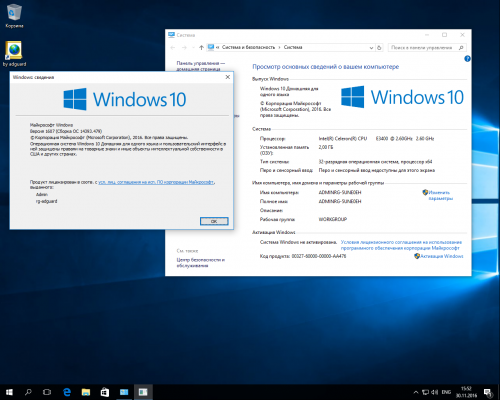Open the Microsoft license terms link in winver
The image size is (500, 400).
point(156,182)
